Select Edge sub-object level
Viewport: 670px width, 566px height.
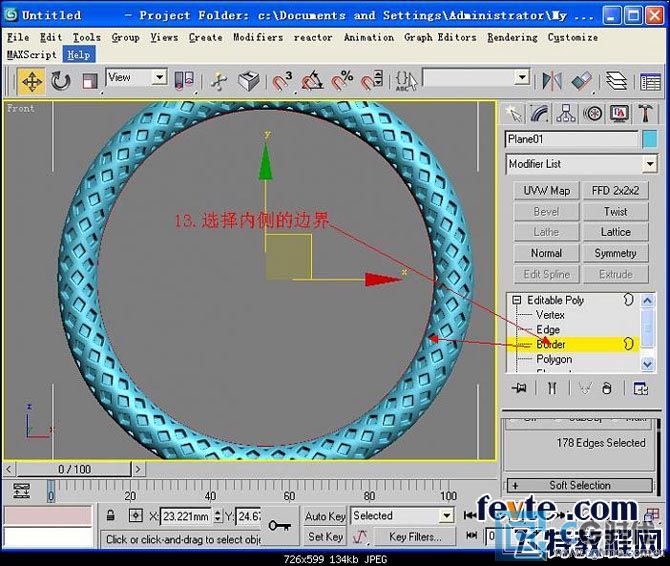click(x=548, y=329)
